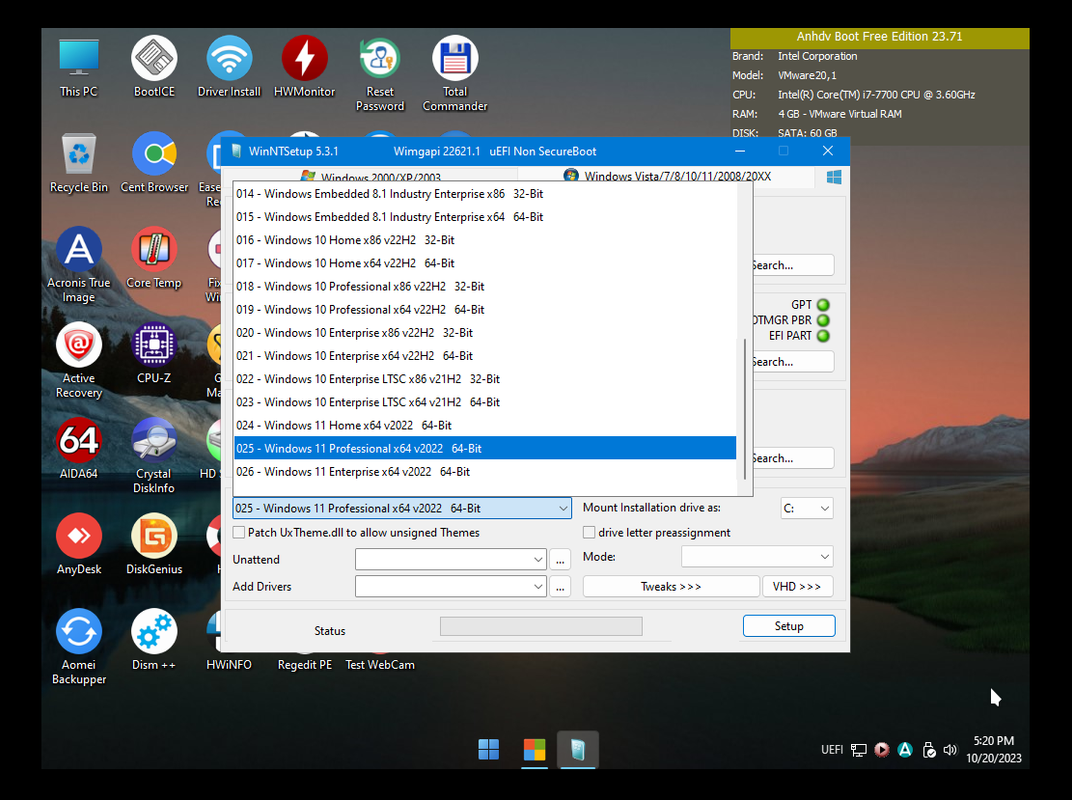Select 022 Windows 10 Enterprise LTSC x86
Viewport: 1072px width, 800px height.
click(485, 379)
